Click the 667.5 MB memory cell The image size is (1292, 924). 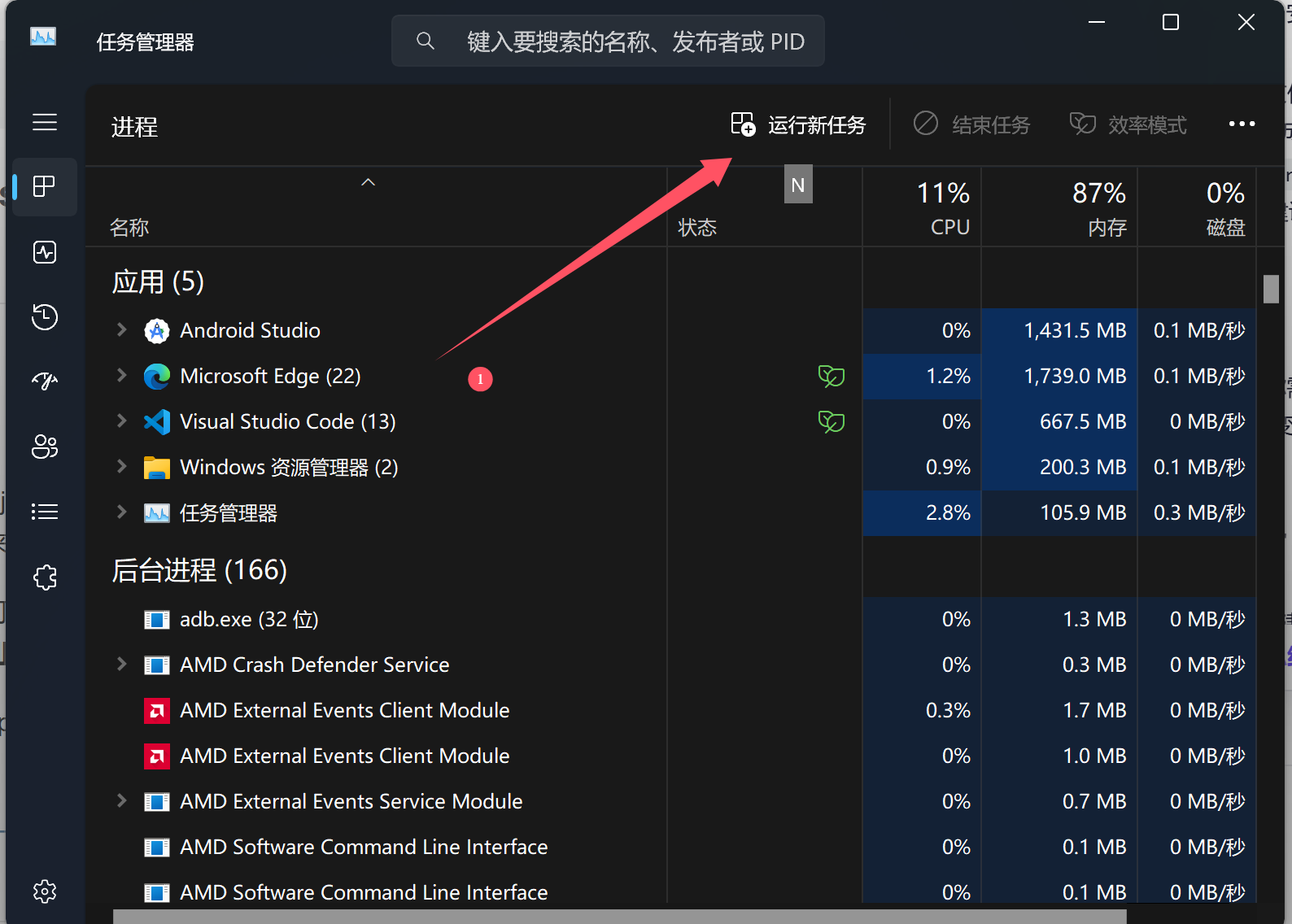click(1059, 422)
